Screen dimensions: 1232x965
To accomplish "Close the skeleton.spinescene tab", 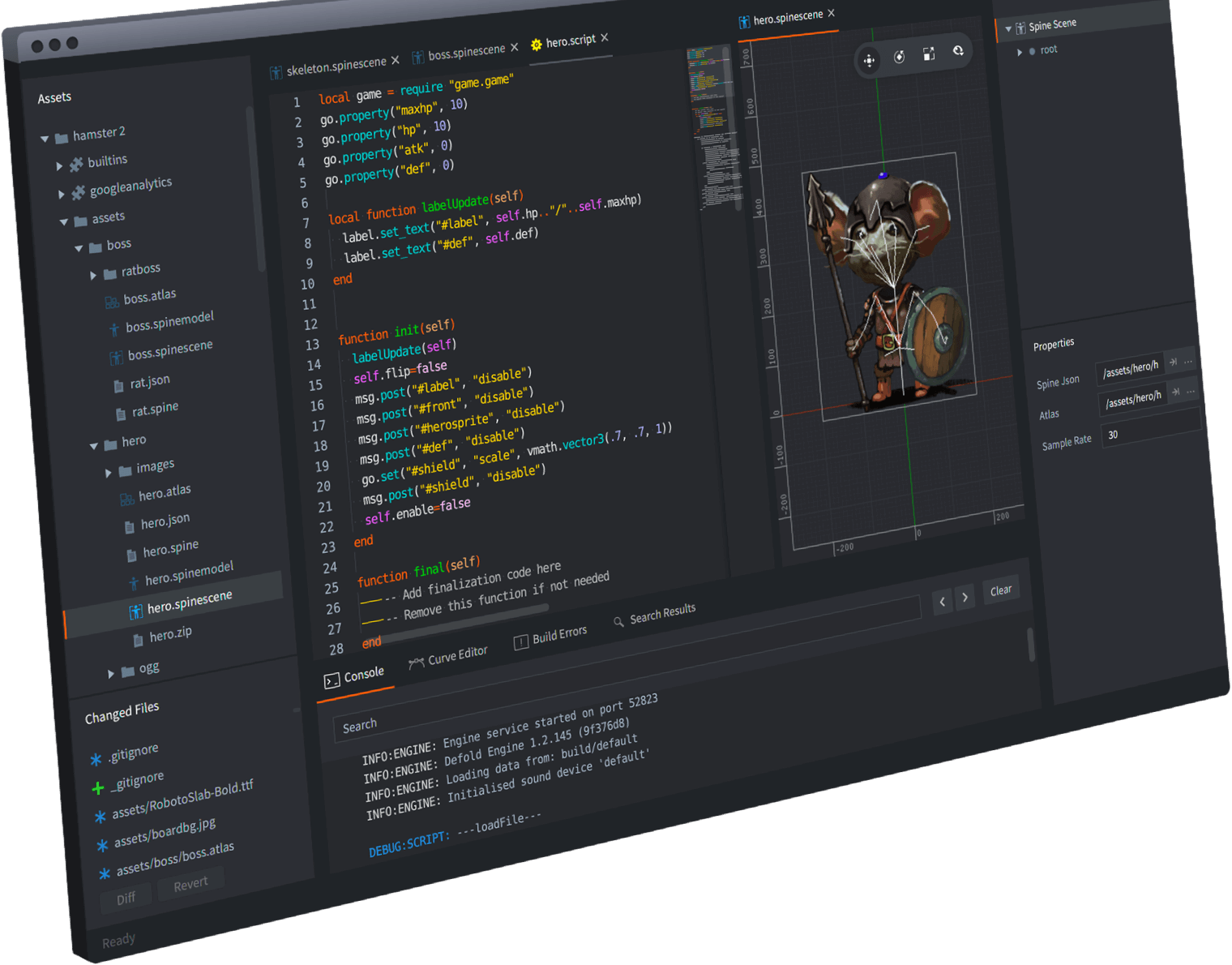I will pos(396,60).
